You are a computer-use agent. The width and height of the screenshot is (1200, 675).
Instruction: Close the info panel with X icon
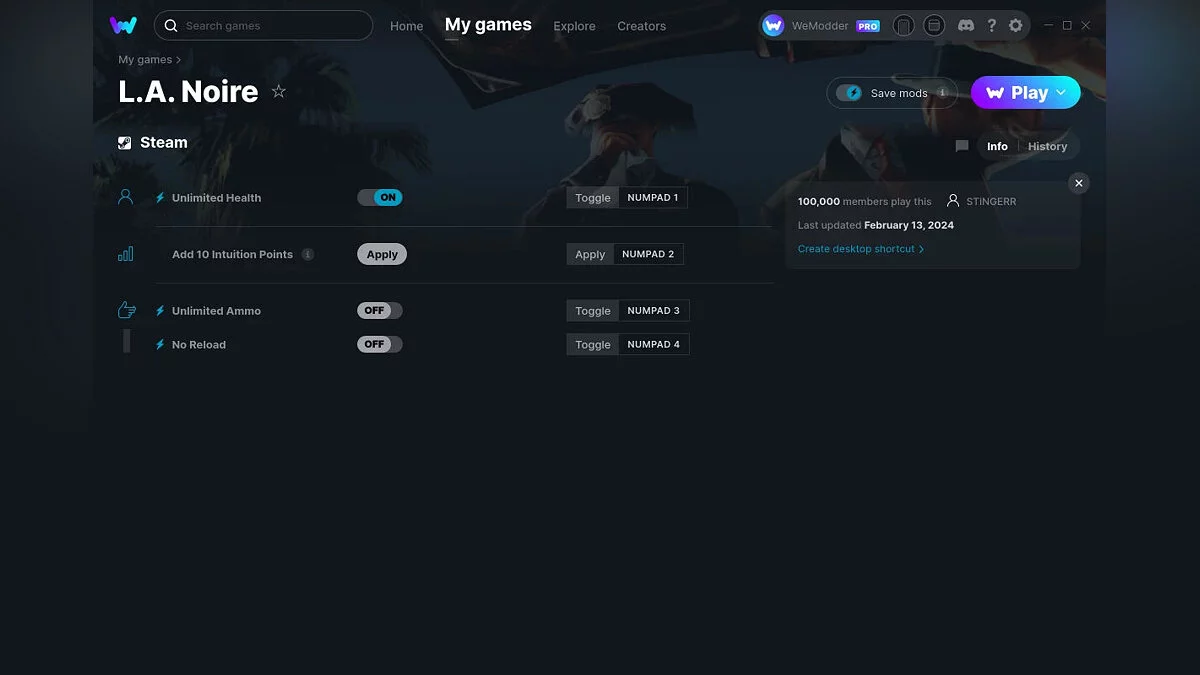tap(1078, 183)
